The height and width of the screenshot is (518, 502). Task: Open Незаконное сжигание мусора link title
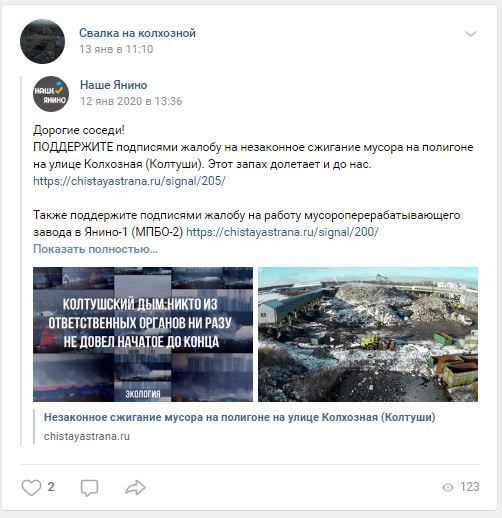(x=240, y=417)
